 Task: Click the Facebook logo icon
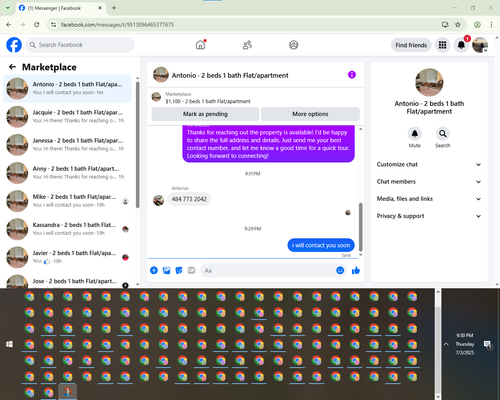coord(14,45)
